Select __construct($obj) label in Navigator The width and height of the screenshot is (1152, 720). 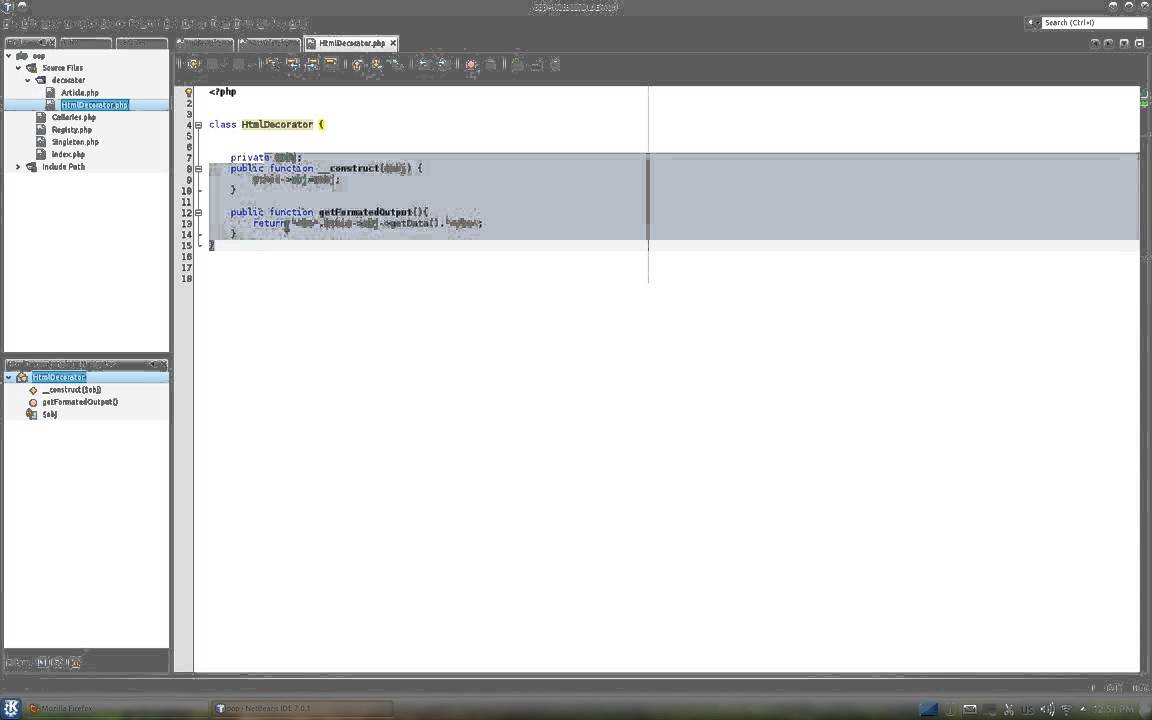(71, 390)
